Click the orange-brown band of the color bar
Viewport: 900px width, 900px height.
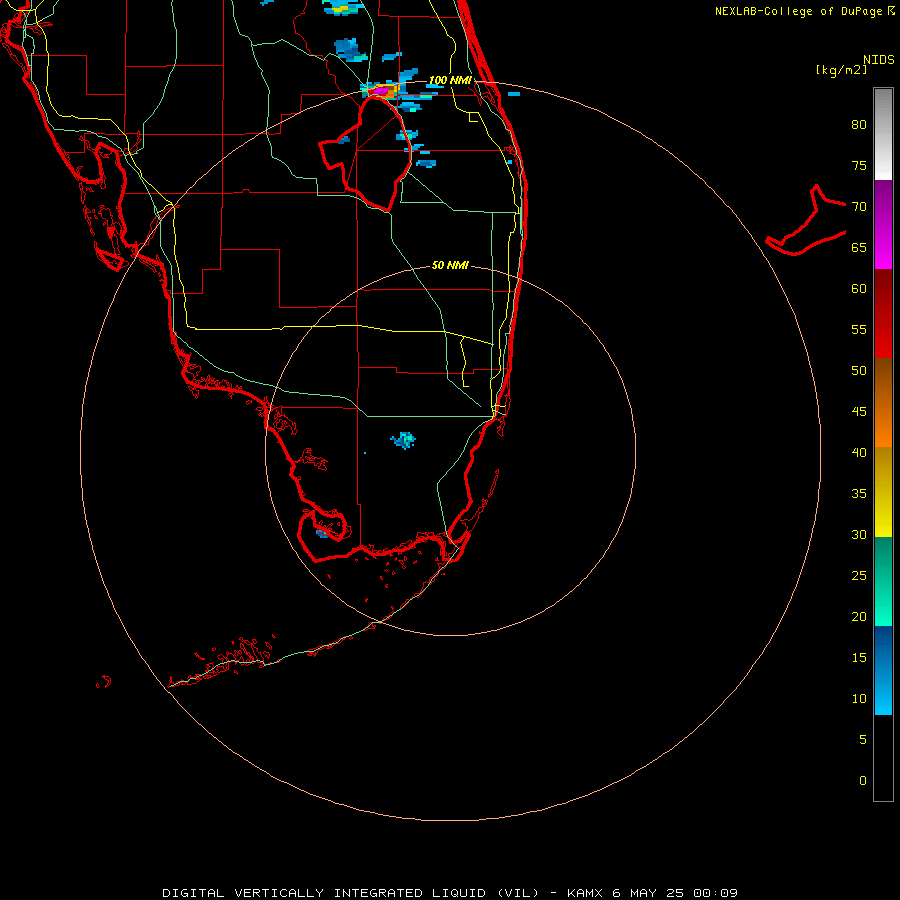click(883, 402)
